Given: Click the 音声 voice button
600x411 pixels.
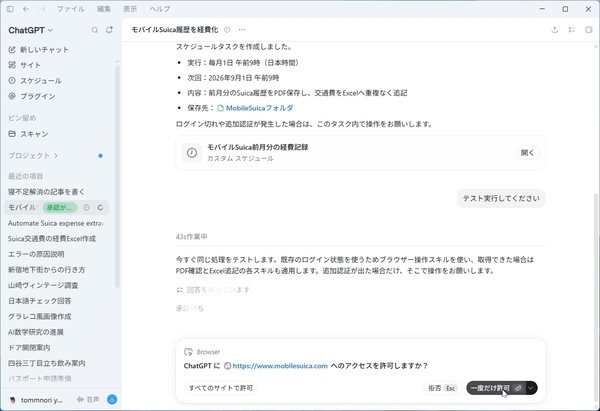Looking at the screenshot, I should (88, 400).
